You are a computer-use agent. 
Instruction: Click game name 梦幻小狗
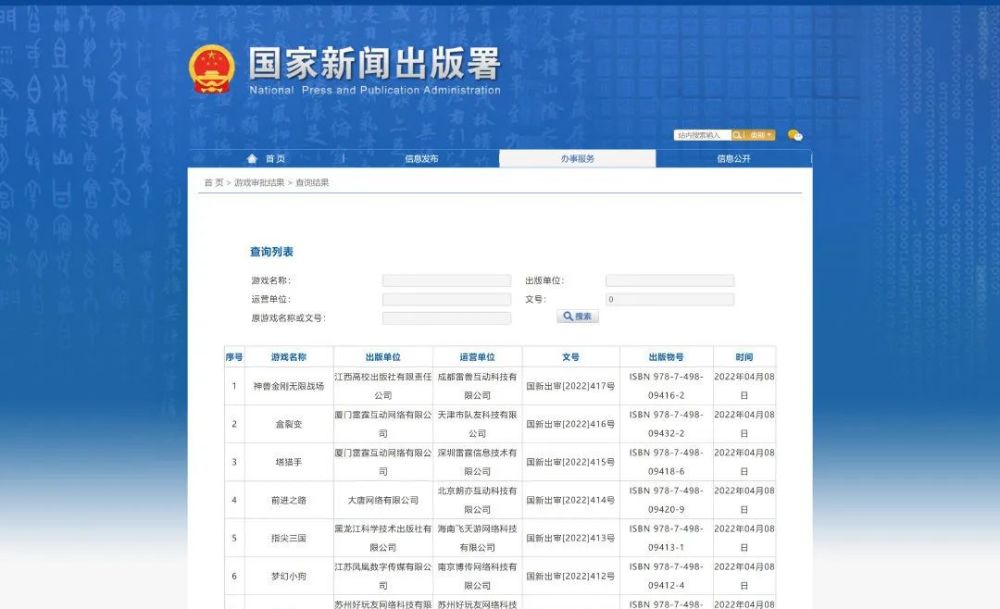click(289, 576)
